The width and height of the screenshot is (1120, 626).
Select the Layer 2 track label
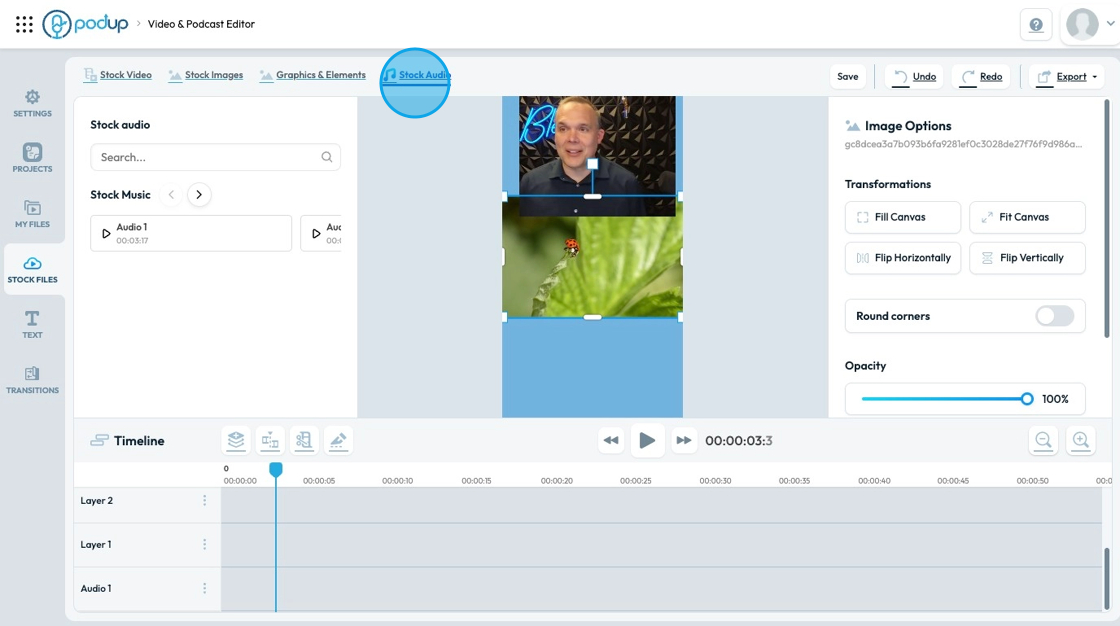point(96,500)
